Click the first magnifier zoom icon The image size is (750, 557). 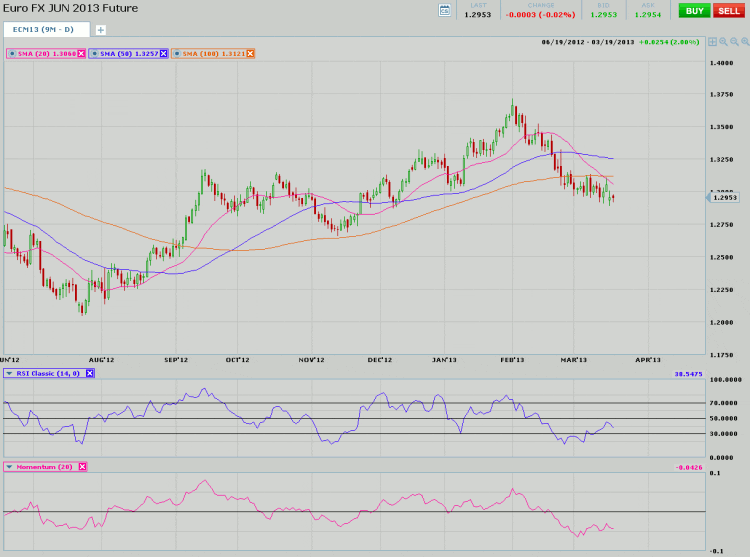click(x=723, y=42)
